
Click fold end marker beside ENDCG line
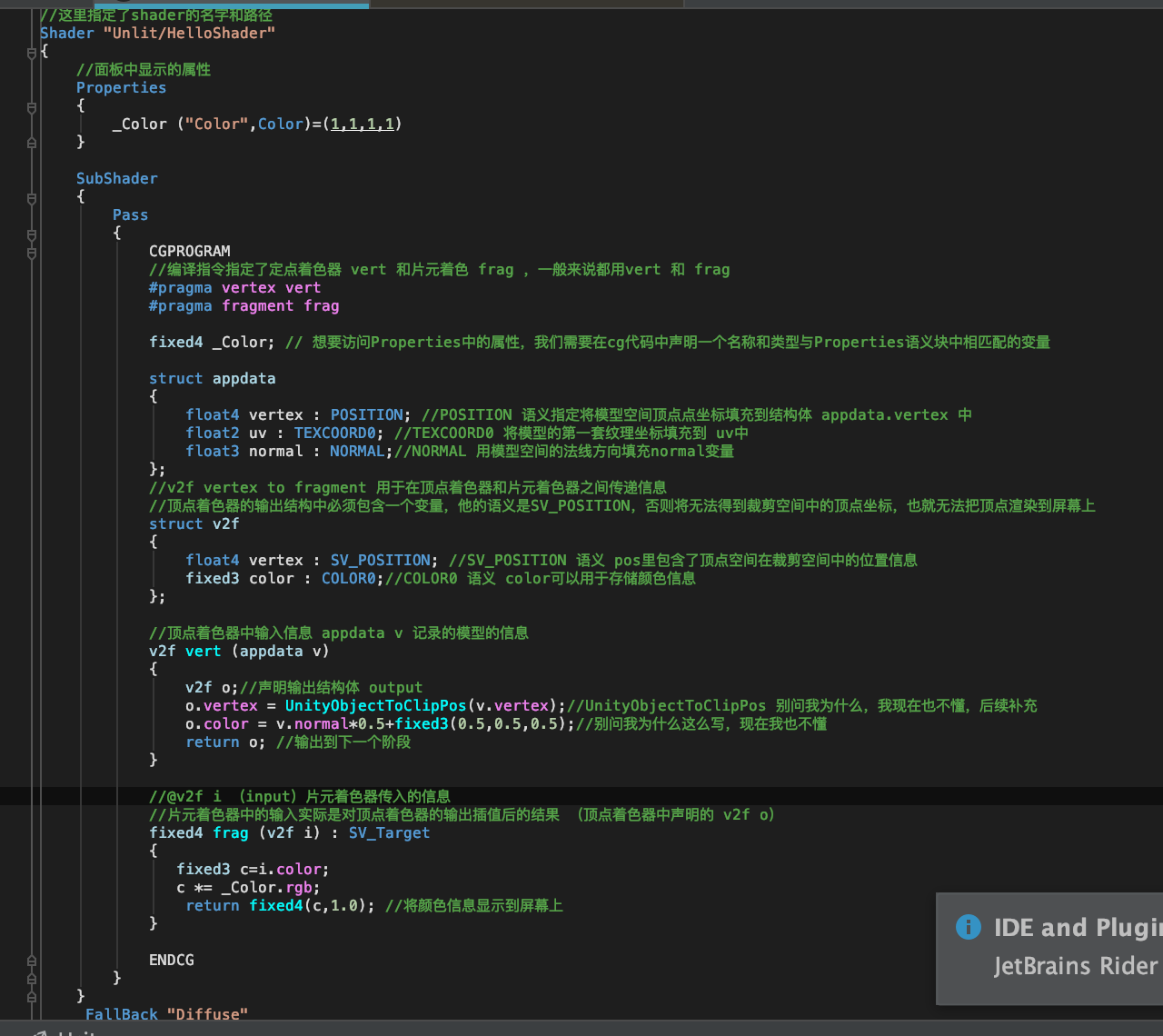32,961
